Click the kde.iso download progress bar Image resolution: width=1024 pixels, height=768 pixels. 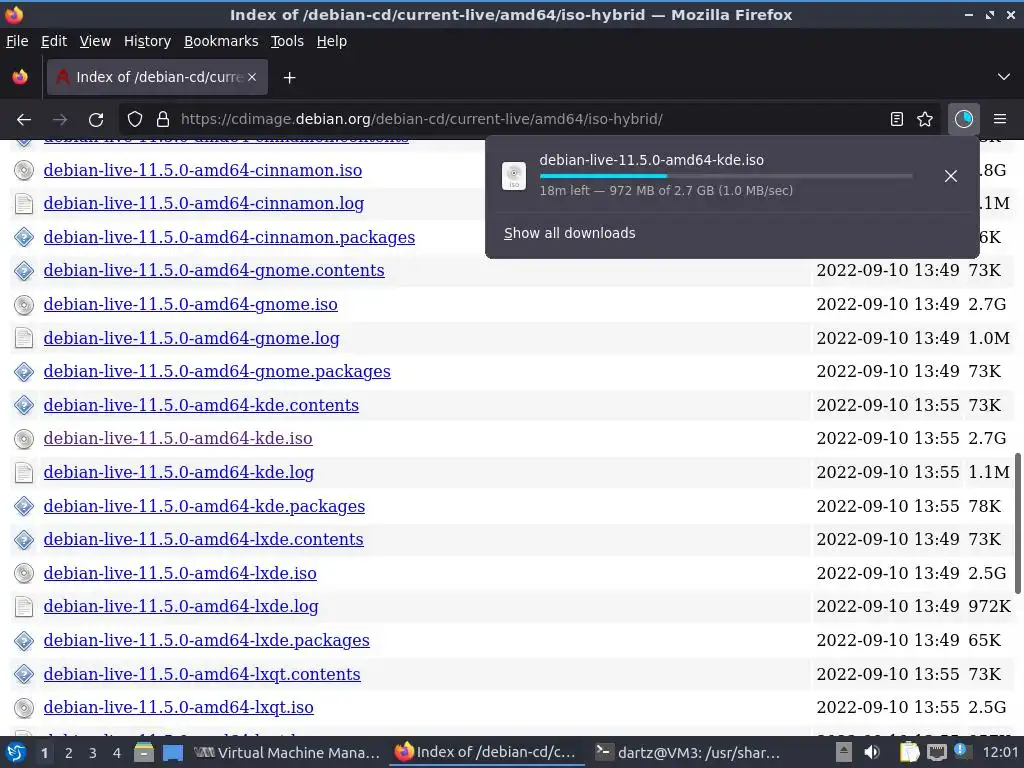[726, 176]
